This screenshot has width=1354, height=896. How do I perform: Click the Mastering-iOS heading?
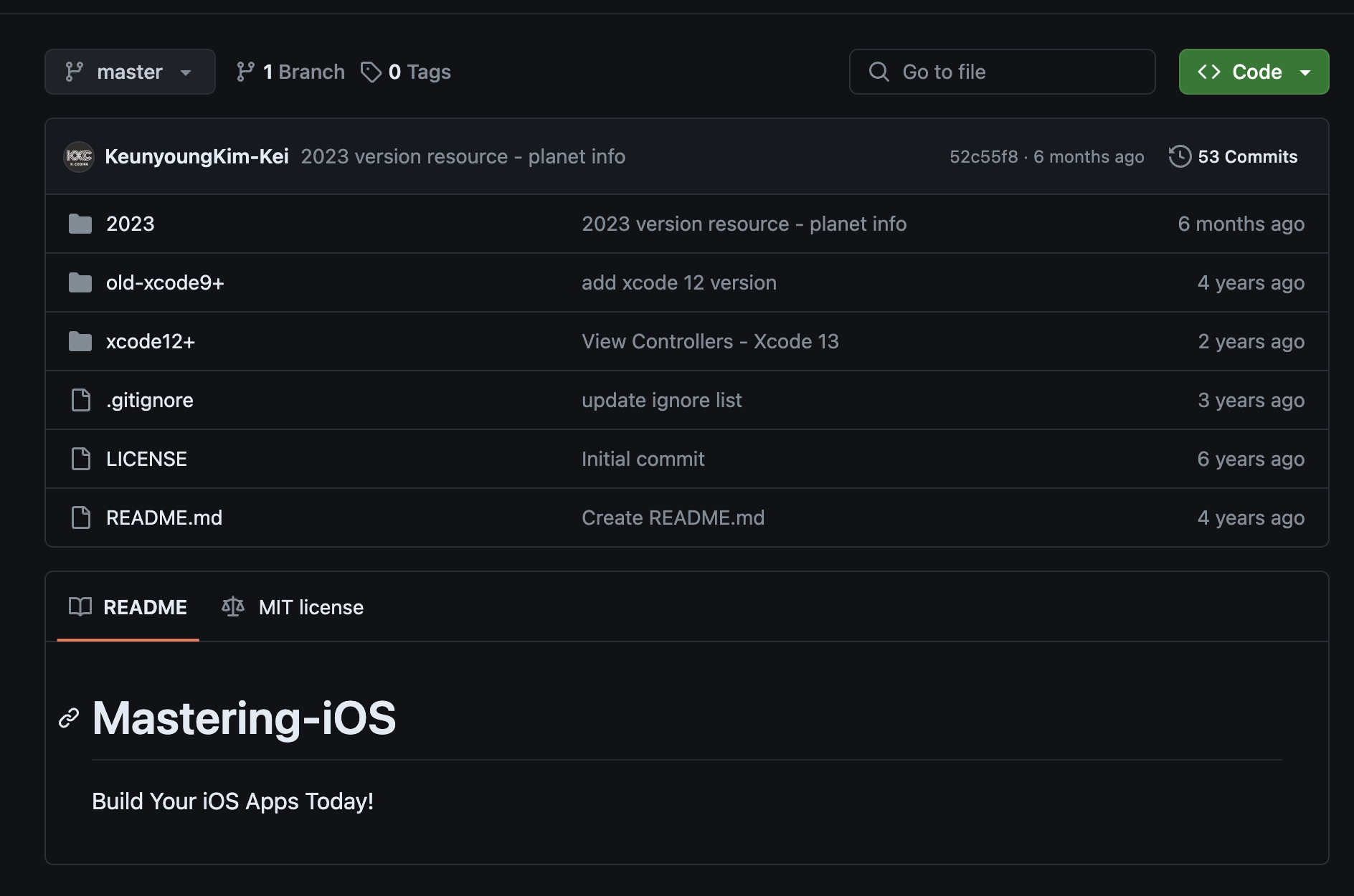click(x=245, y=718)
